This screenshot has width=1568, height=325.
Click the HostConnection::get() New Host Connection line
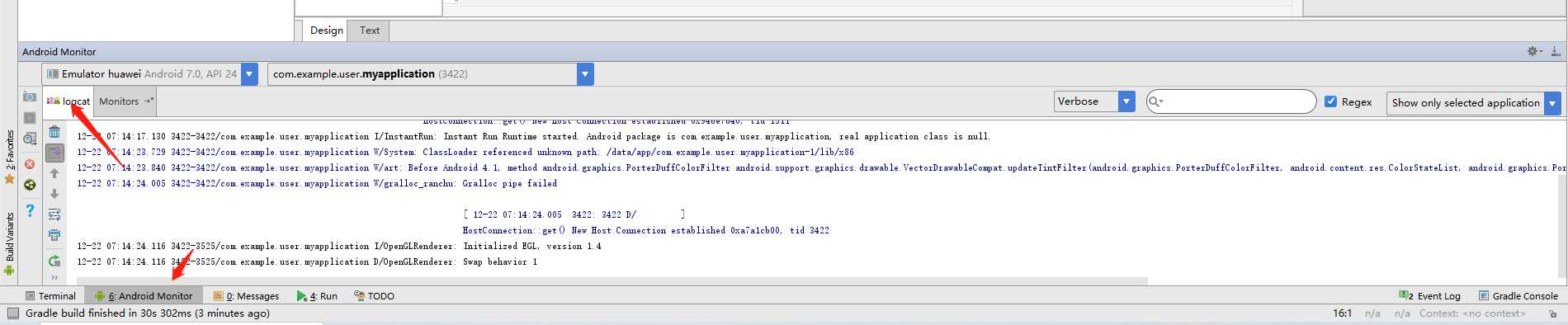point(645,231)
